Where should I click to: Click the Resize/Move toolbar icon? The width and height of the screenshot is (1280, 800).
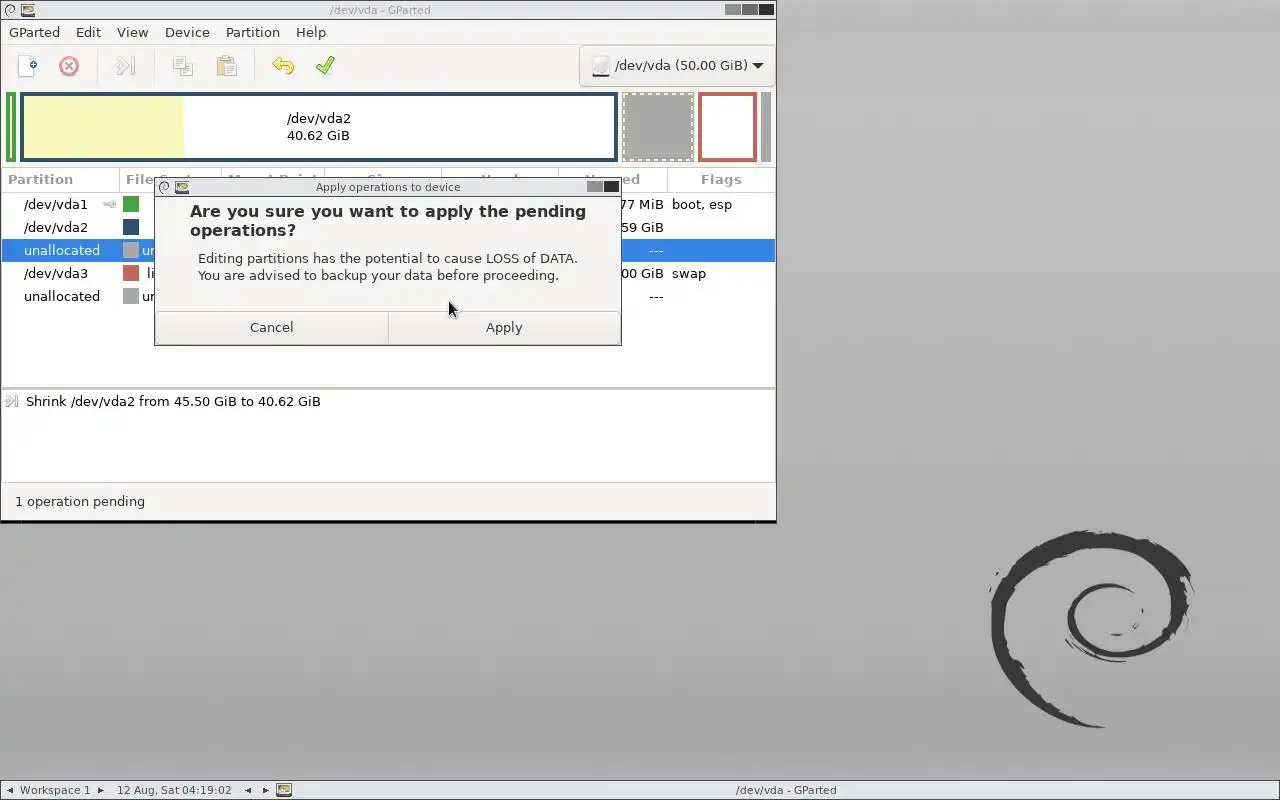(x=125, y=66)
